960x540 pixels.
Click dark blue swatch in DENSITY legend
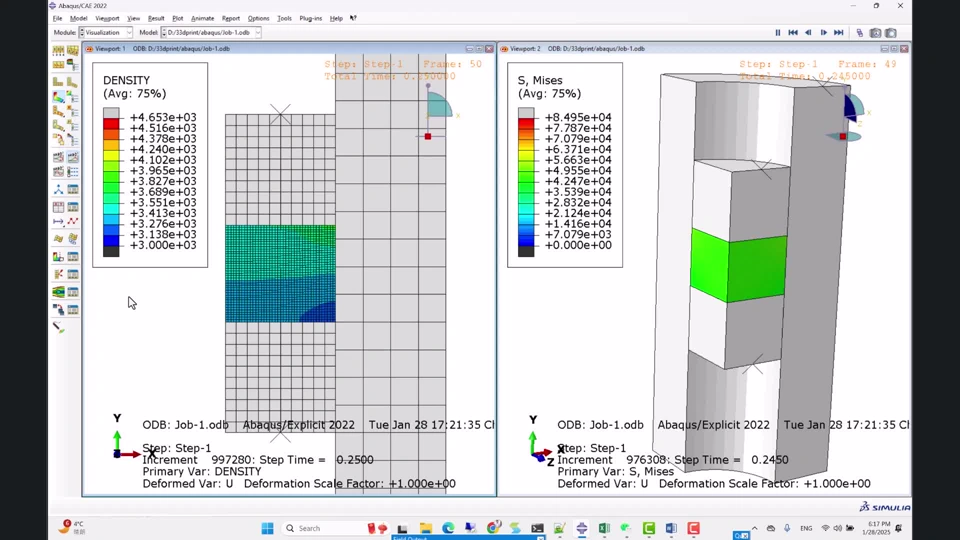(x=111, y=241)
